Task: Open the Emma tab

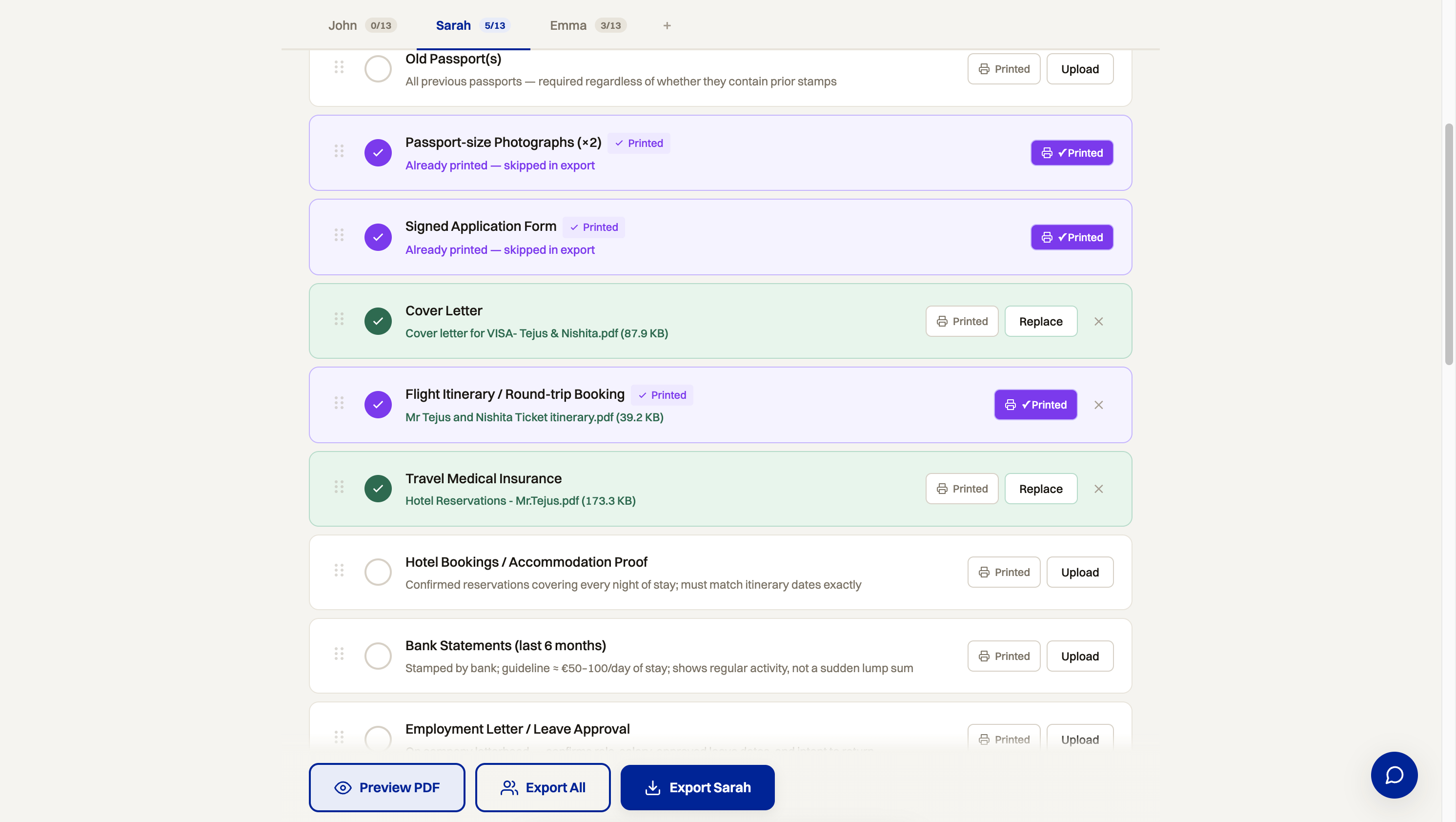Action: (588, 25)
